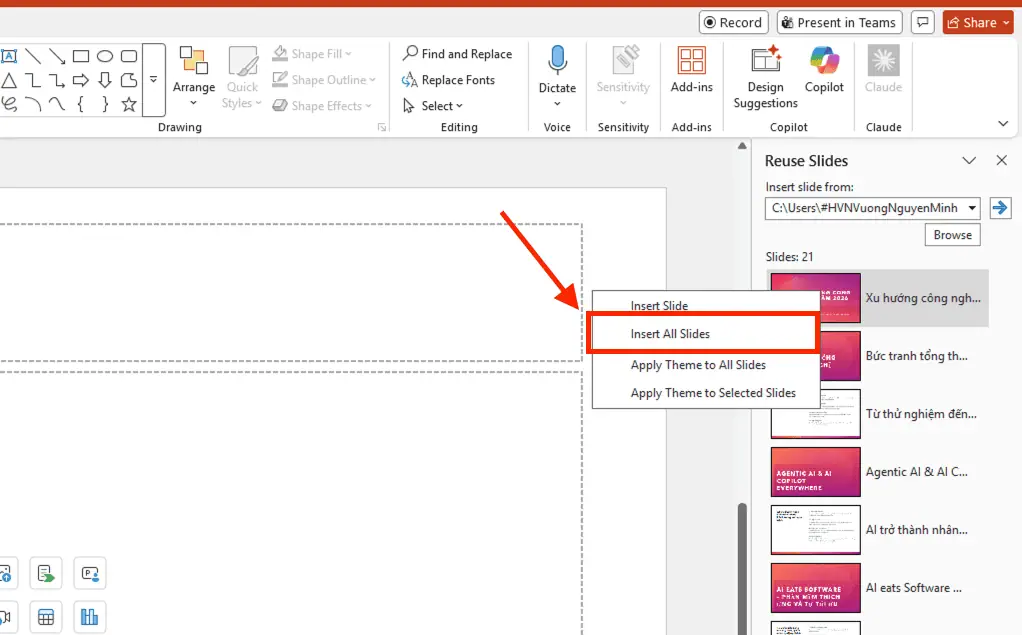Click the reuse slides placeholder icon

click(46, 574)
